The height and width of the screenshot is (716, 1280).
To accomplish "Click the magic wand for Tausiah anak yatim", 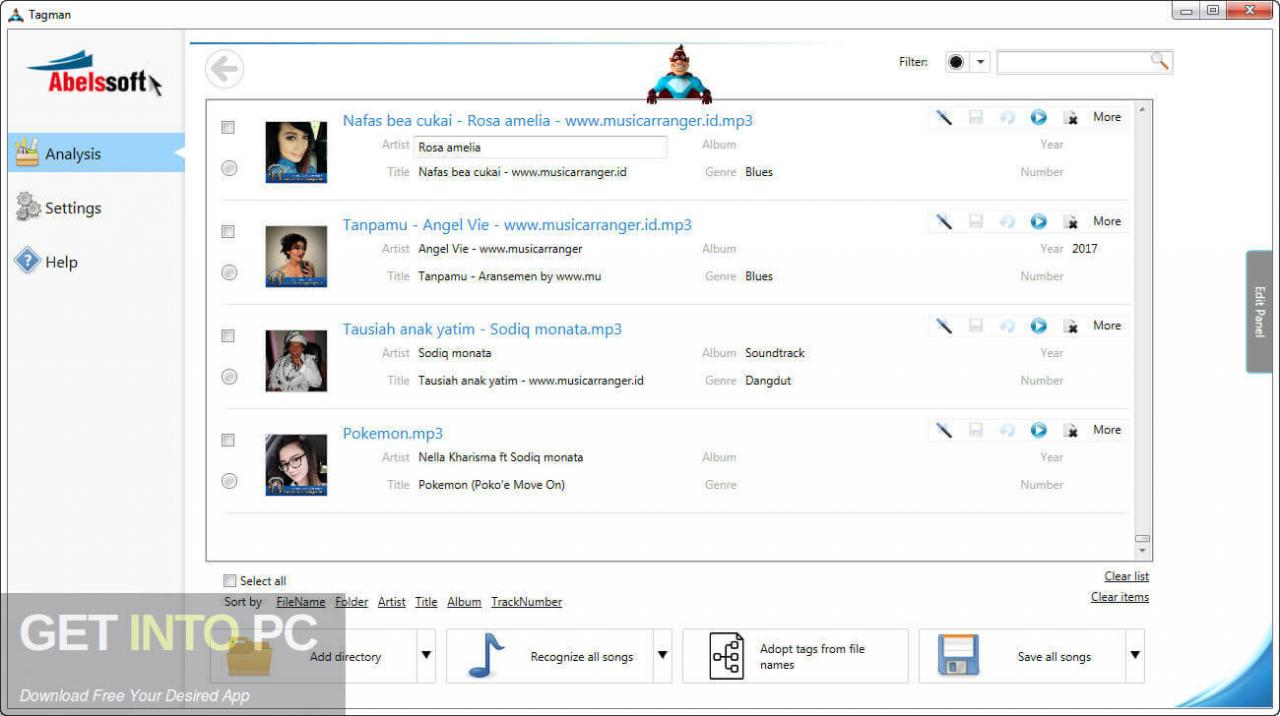I will tap(944, 326).
